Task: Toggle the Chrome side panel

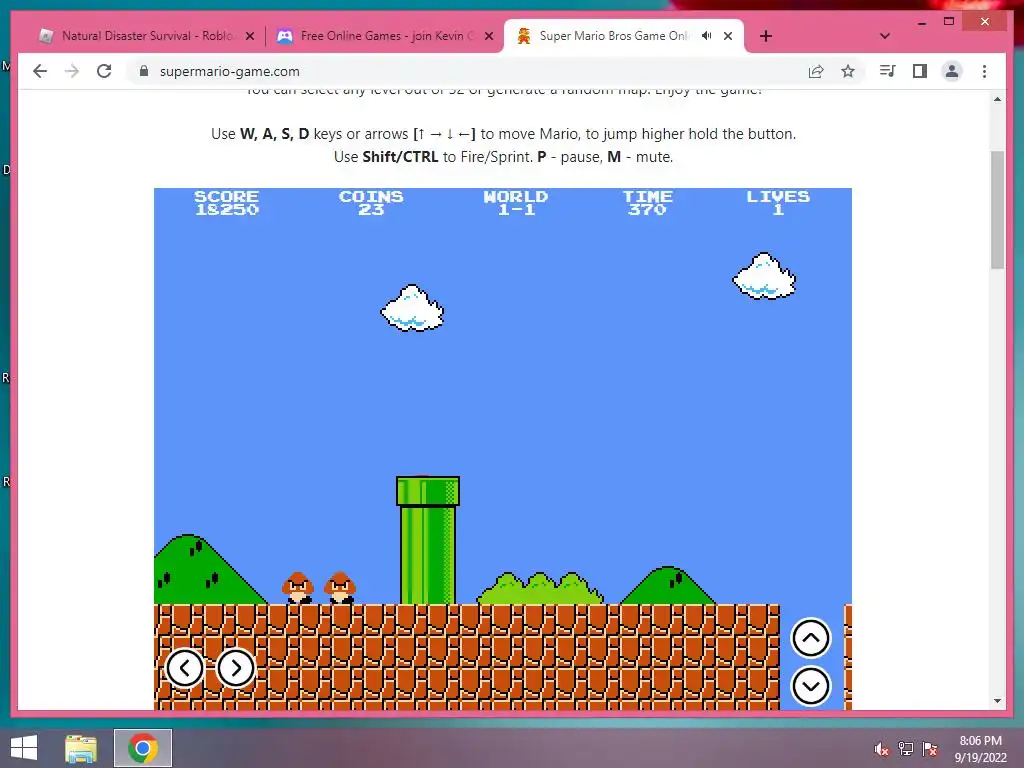Action: [920, 71]
